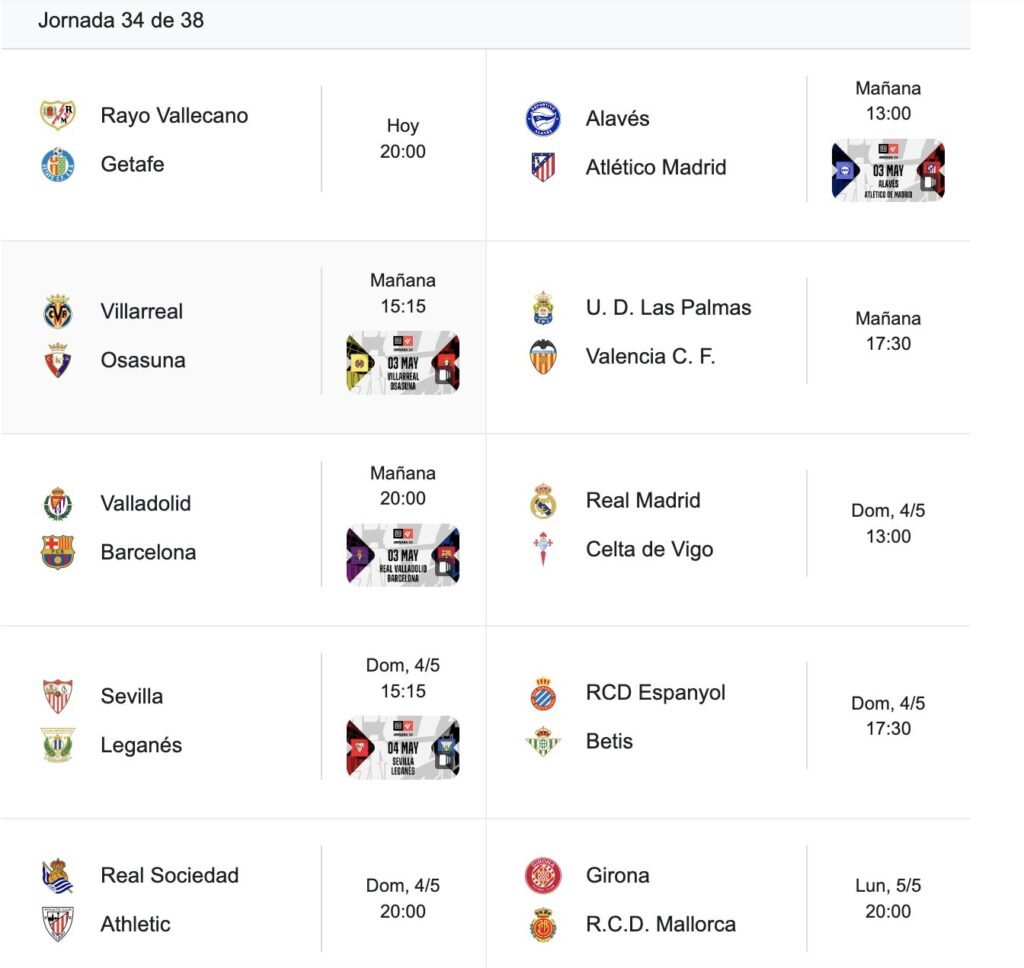Click the Real Madrid crest
The height and width of the screenshot is (968, 1024).
point(543,500)
